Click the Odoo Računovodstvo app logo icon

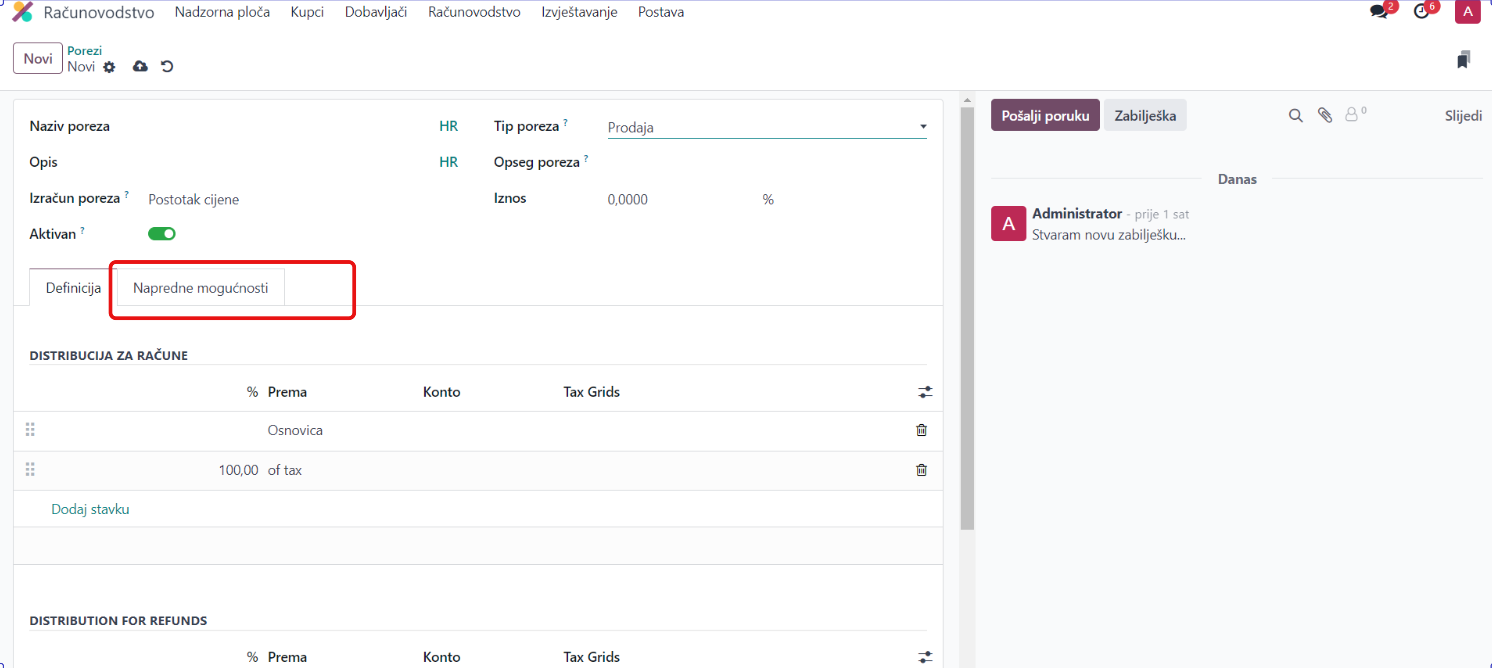(22, 12)
